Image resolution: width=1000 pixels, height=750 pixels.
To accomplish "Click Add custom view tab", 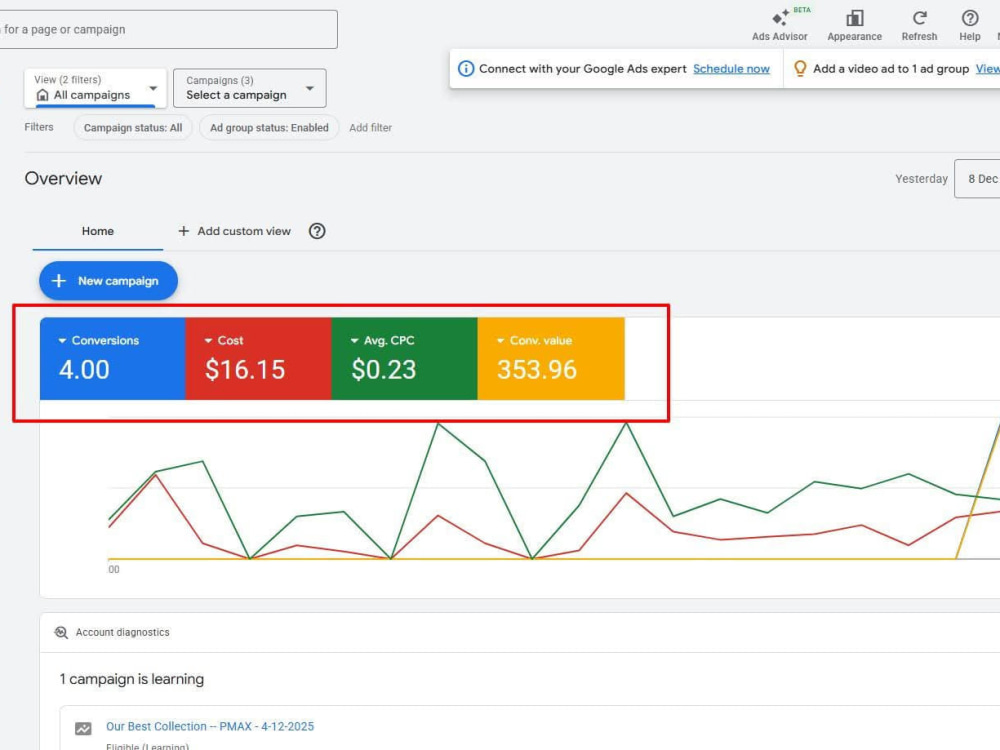I will tap(234, 231).
